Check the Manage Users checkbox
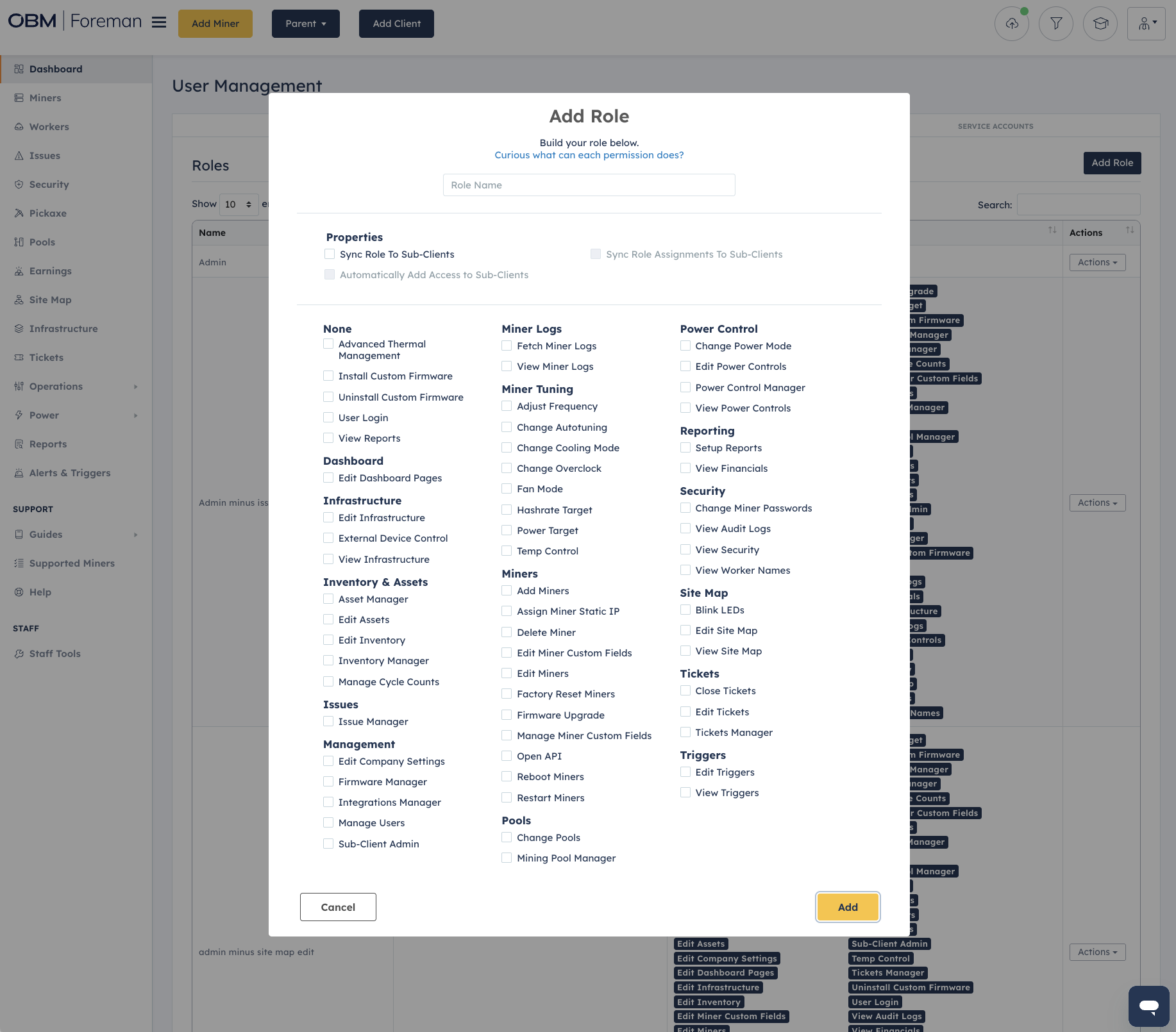This screenshot has width=1176, height=1032. click(x=328, y=823)
